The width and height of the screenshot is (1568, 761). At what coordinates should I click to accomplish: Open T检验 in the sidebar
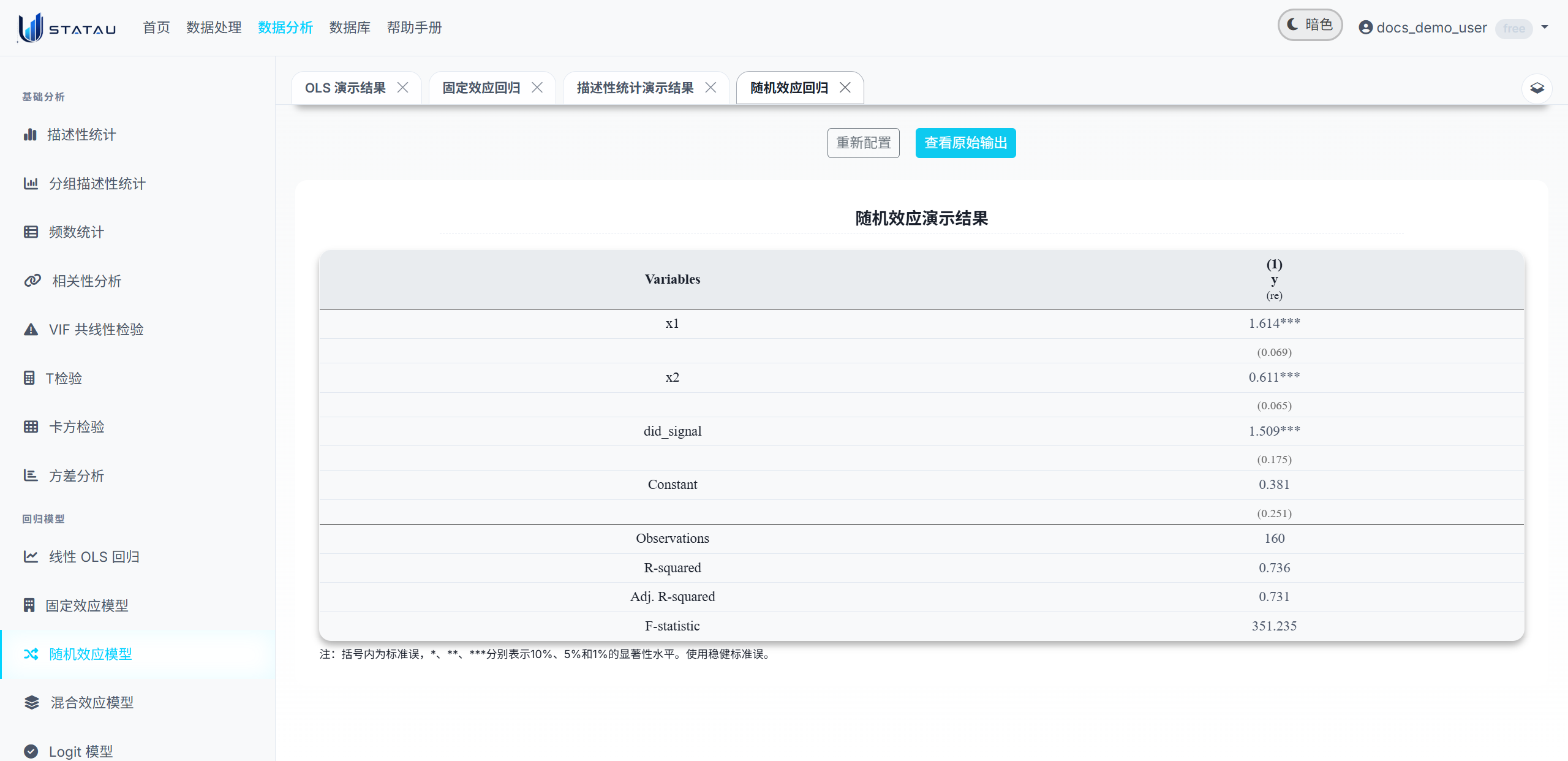(x=138, y=378)
